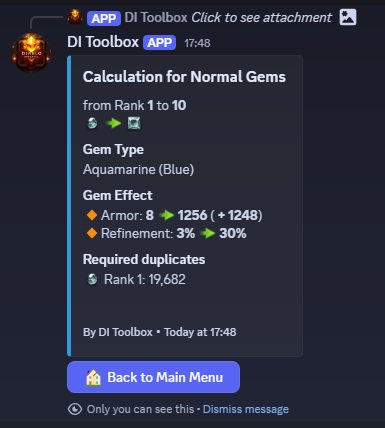
Task: Click 'Click to see attachment' reply text
Action: 261,17
